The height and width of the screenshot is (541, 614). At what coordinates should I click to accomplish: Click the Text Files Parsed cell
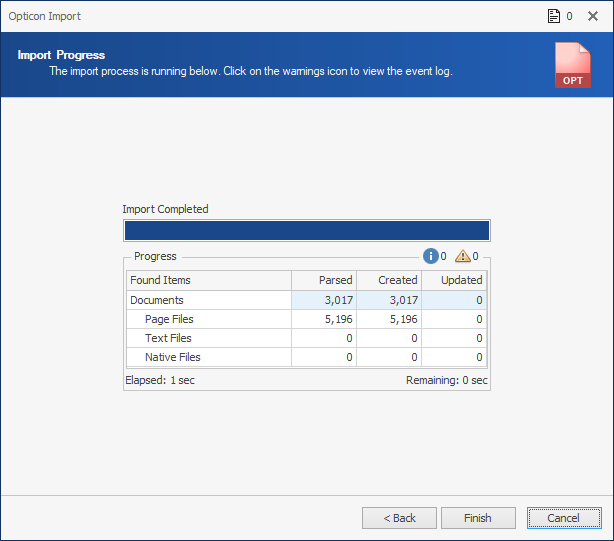tap(324, 338)
